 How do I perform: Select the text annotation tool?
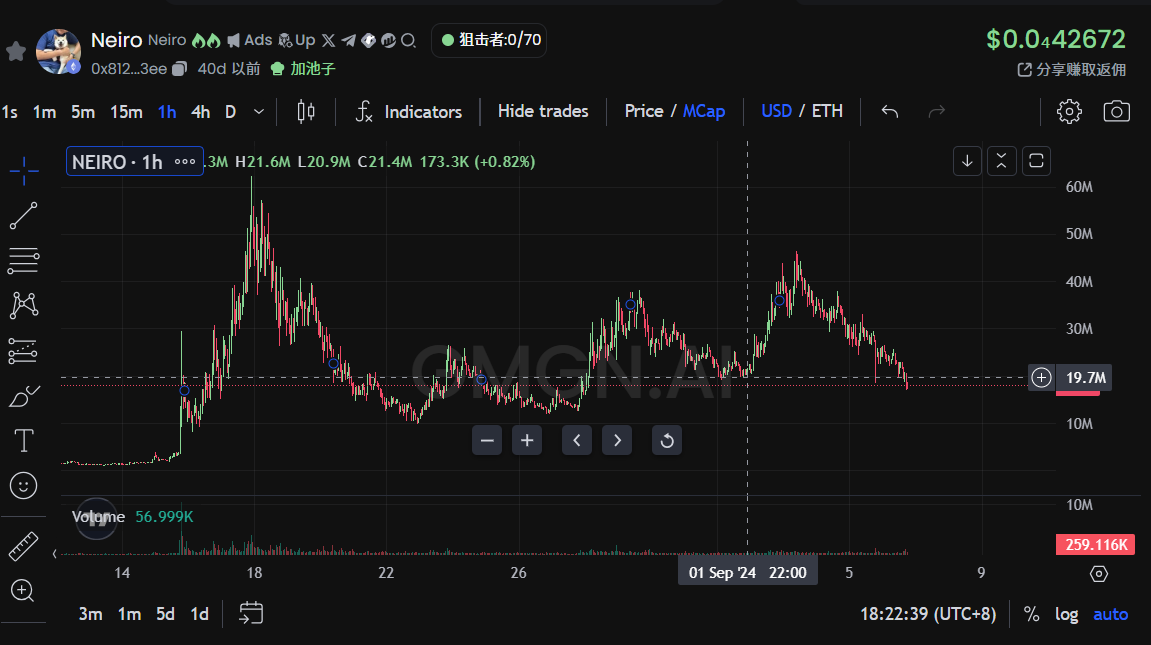click(23, 440)
